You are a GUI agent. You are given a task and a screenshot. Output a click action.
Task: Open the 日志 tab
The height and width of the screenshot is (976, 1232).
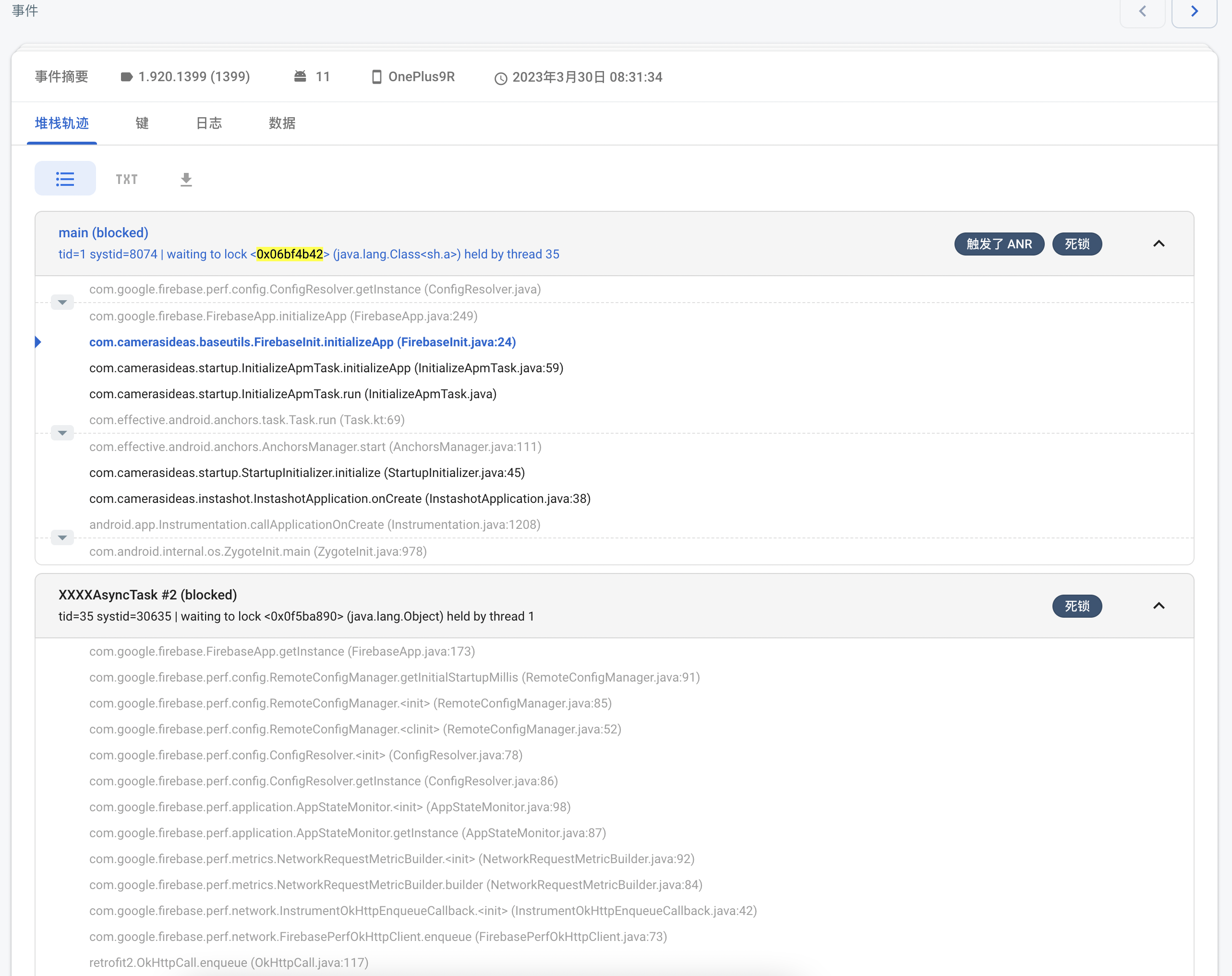coord(209,123)
